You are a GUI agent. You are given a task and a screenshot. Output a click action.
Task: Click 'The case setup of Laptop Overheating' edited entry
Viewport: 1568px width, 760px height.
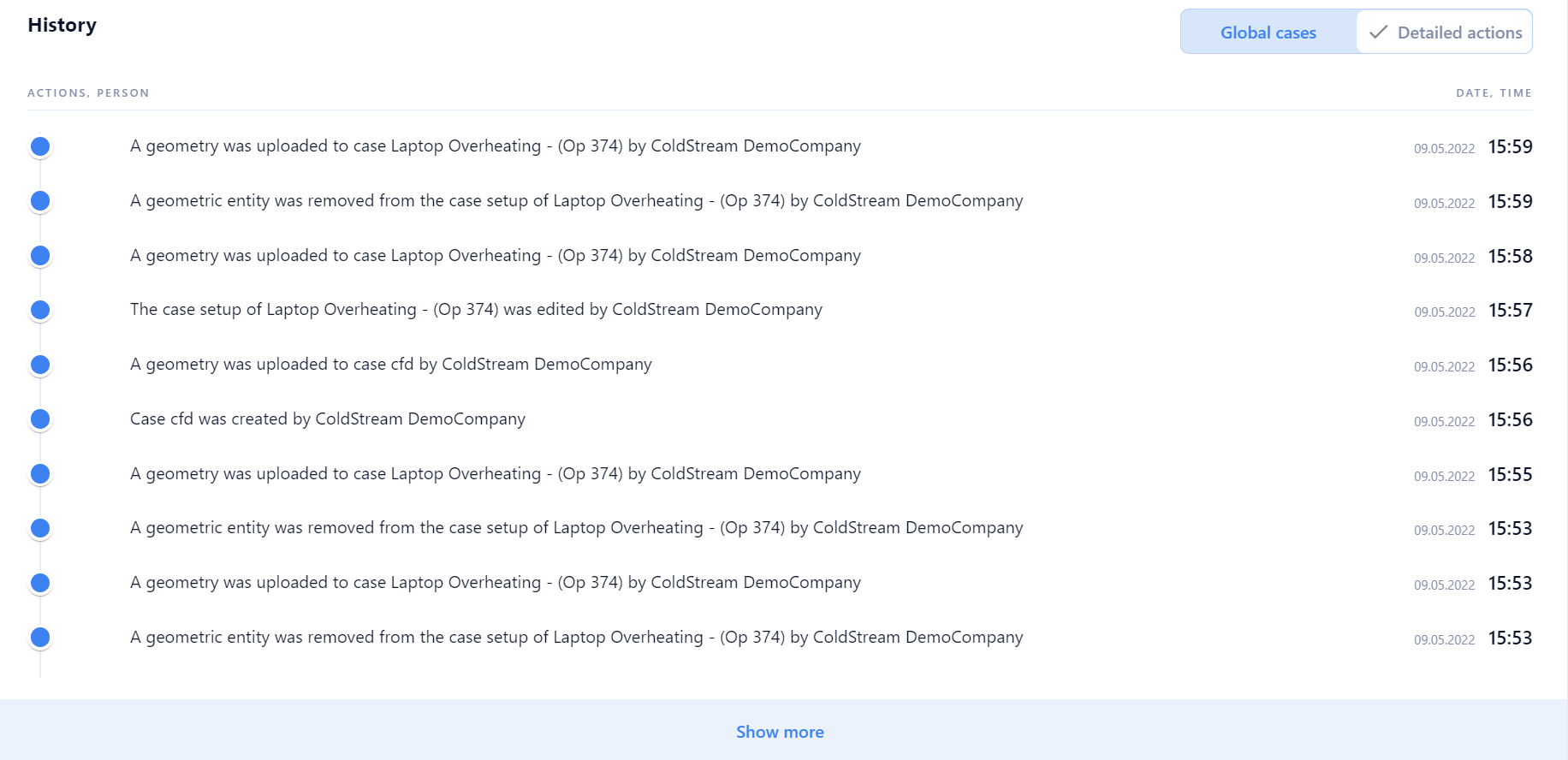tap(476, 310)
